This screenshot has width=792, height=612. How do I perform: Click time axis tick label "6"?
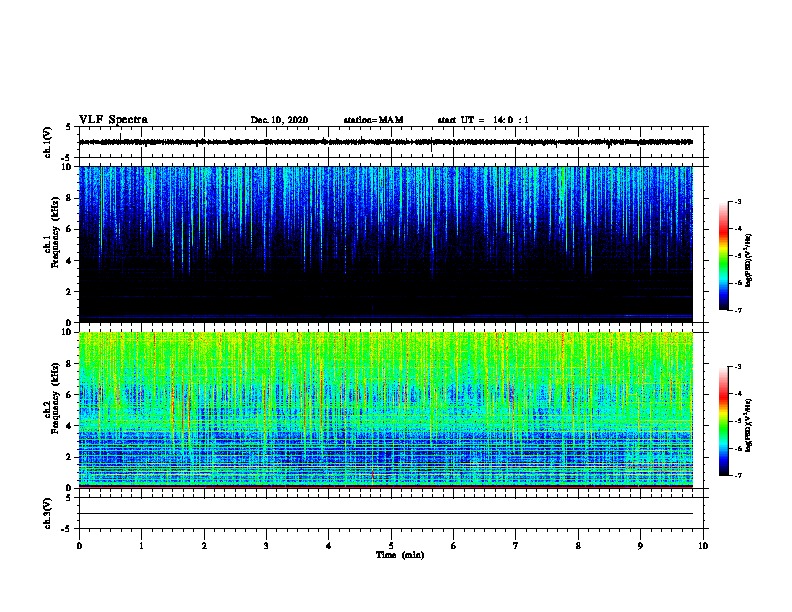[454, 546]
